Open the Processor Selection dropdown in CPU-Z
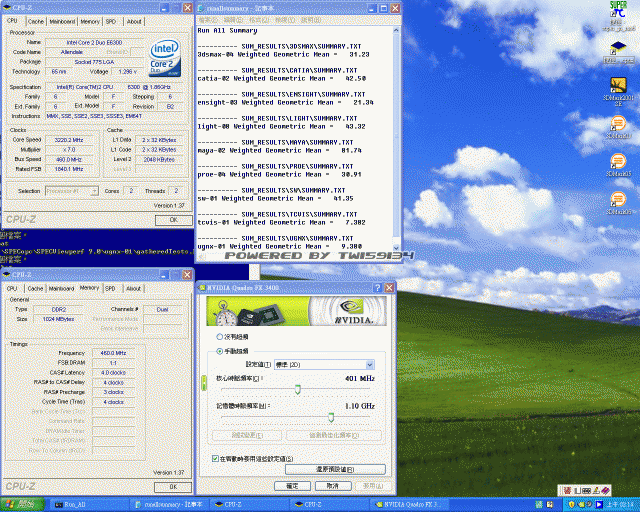 pos(71,191)
